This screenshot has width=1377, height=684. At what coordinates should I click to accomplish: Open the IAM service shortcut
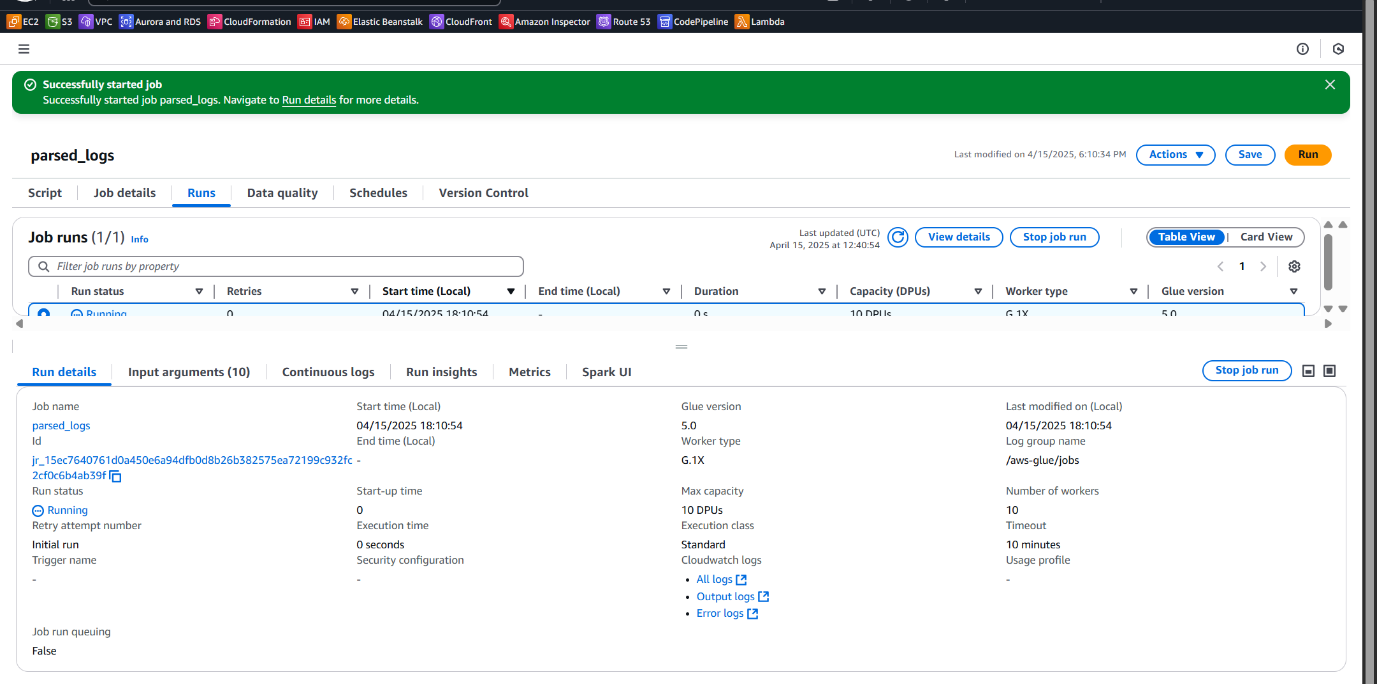(315, 21)
